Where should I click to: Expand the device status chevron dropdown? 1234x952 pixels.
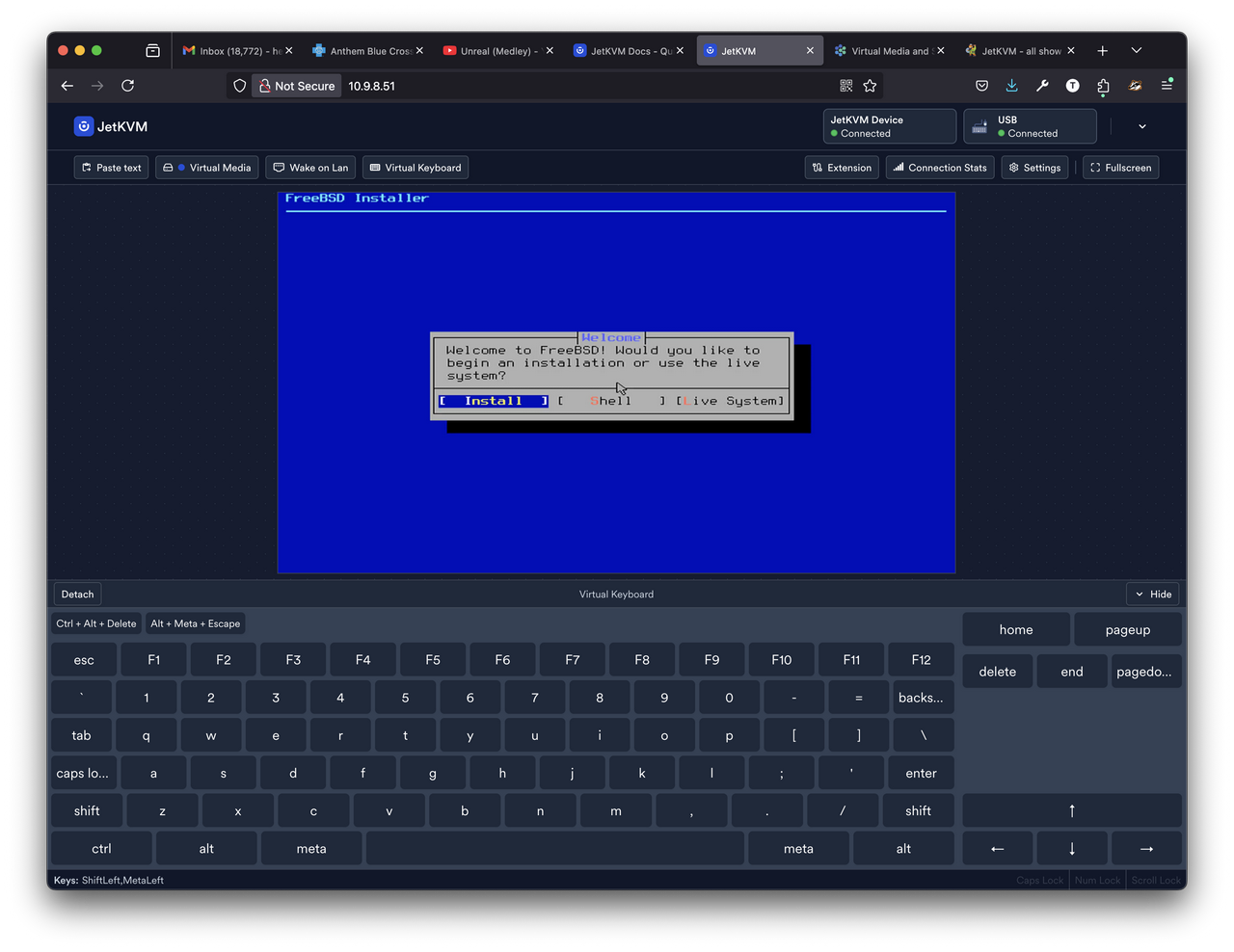(x=1142, y=126)
